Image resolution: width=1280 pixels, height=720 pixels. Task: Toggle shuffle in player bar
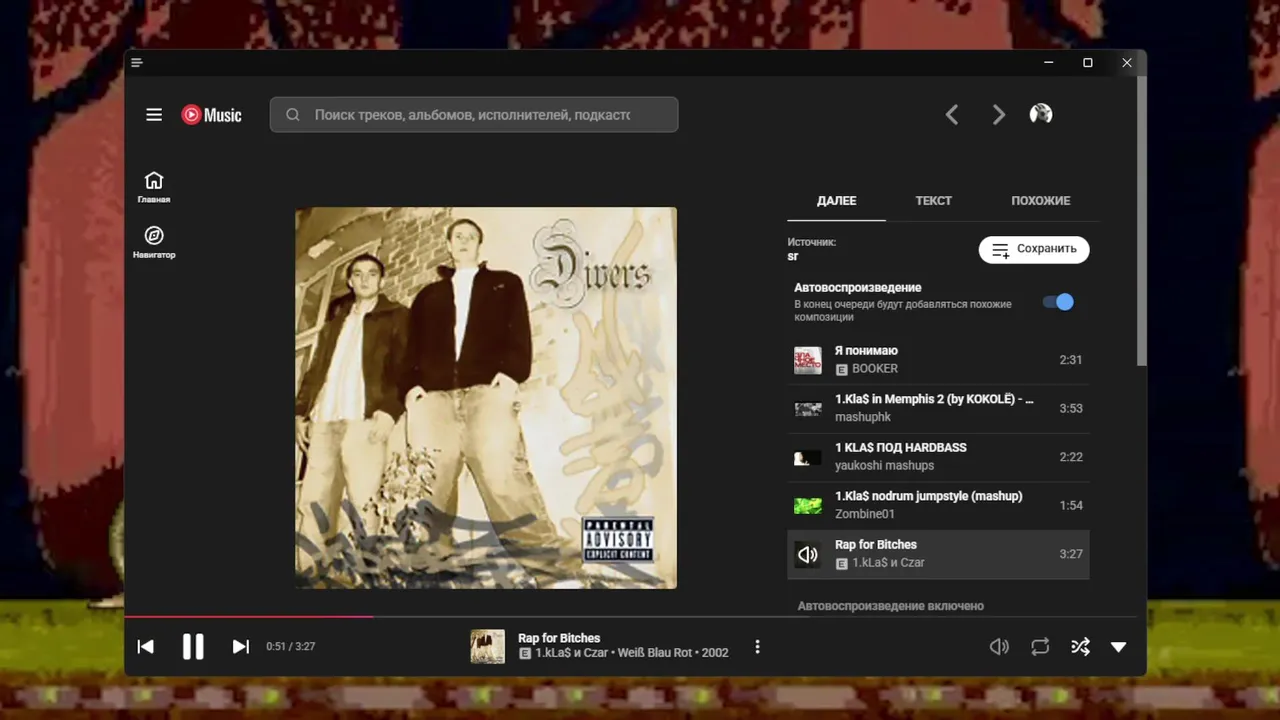[1080, 647]
